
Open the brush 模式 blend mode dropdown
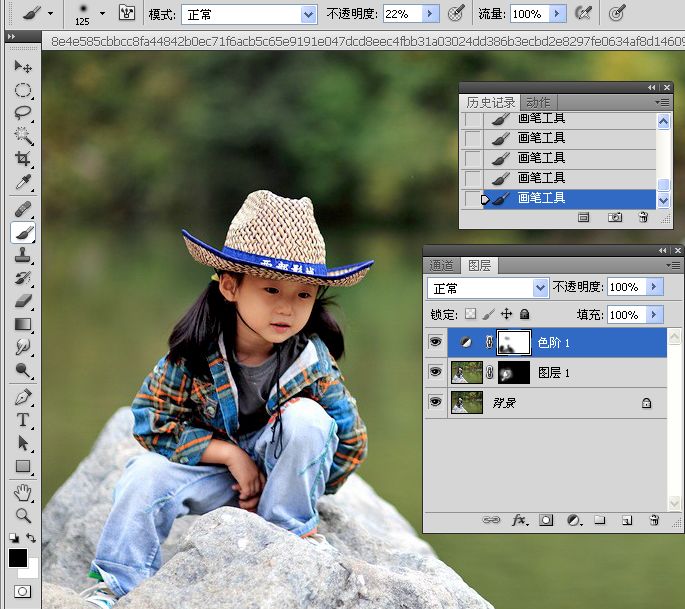point(308,14)
